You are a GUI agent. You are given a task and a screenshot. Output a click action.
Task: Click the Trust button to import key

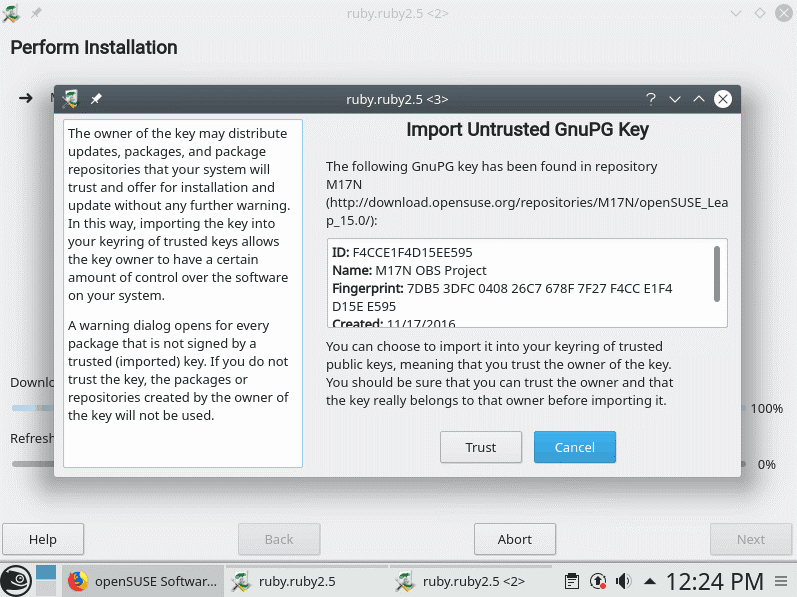[481, 447]
